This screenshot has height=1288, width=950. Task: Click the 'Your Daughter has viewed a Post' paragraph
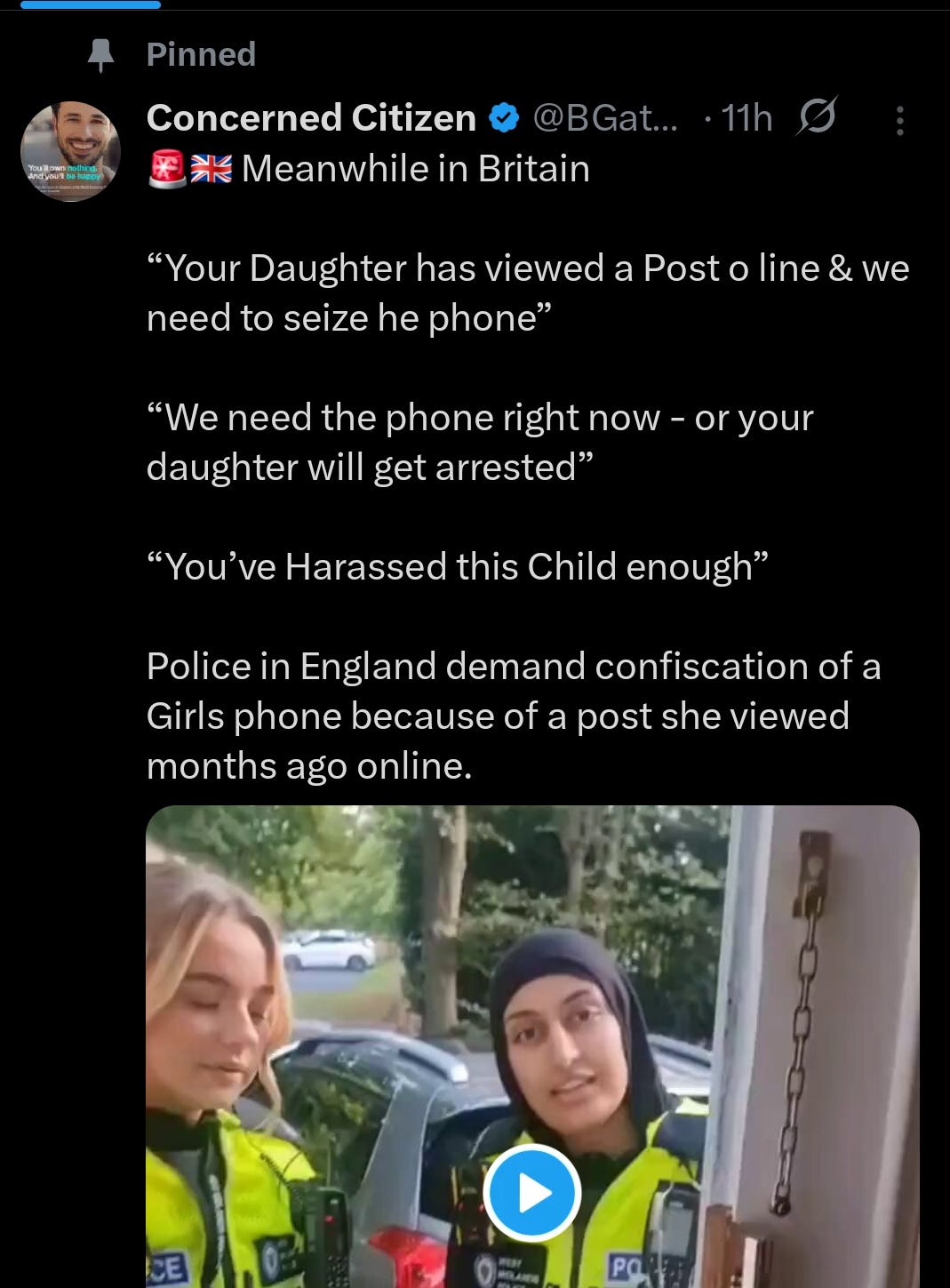click(528, 292)
